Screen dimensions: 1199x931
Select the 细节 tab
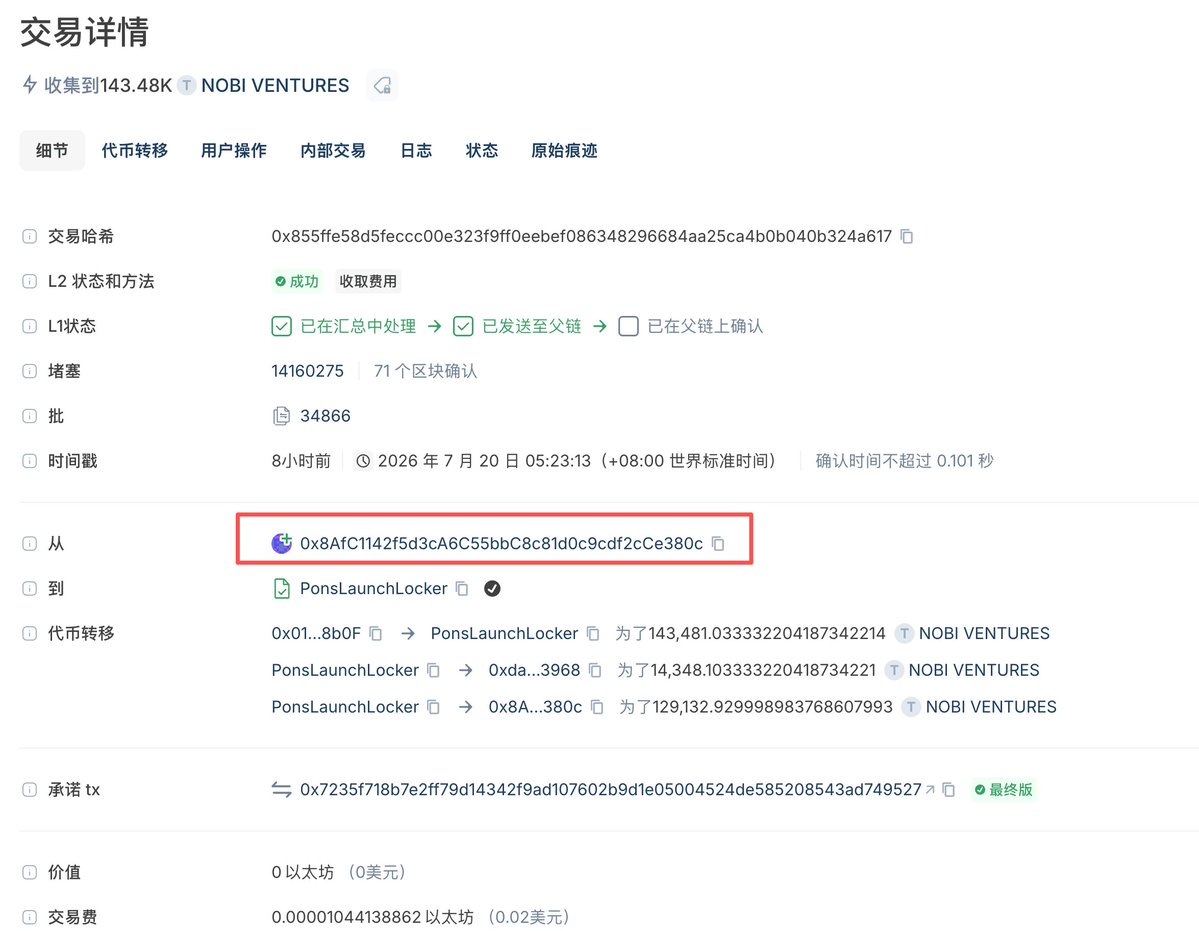point(52,151)
